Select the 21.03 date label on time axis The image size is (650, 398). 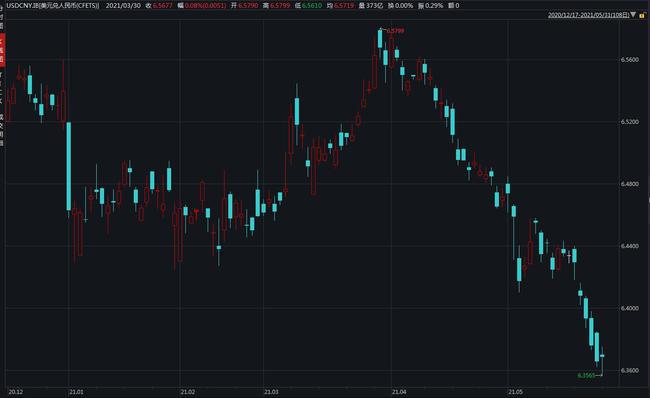click(272, 392)
